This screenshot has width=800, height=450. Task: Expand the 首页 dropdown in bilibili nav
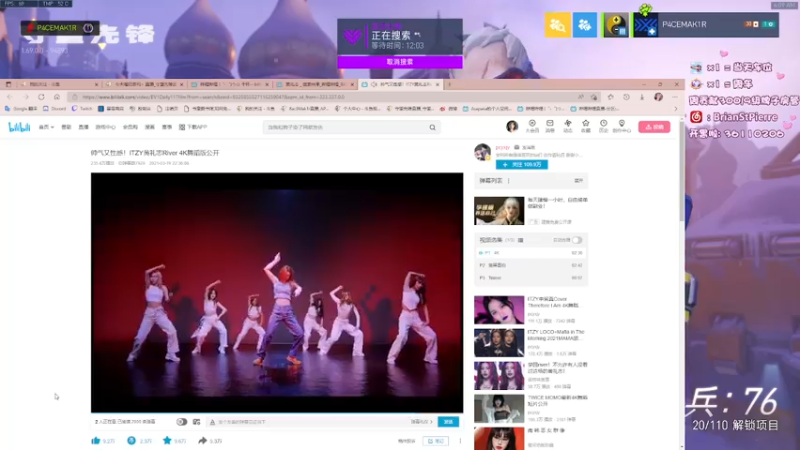(x=46, y=127)
